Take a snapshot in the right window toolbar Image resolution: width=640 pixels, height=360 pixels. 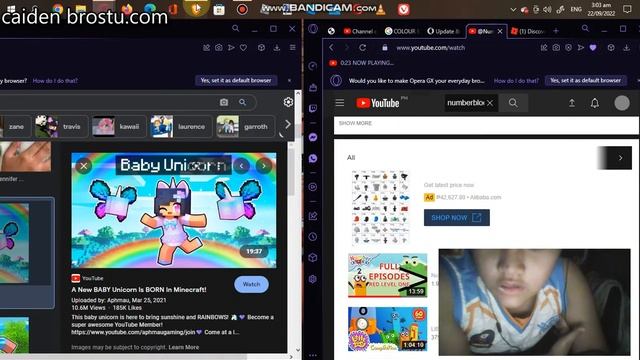[556, 48]
